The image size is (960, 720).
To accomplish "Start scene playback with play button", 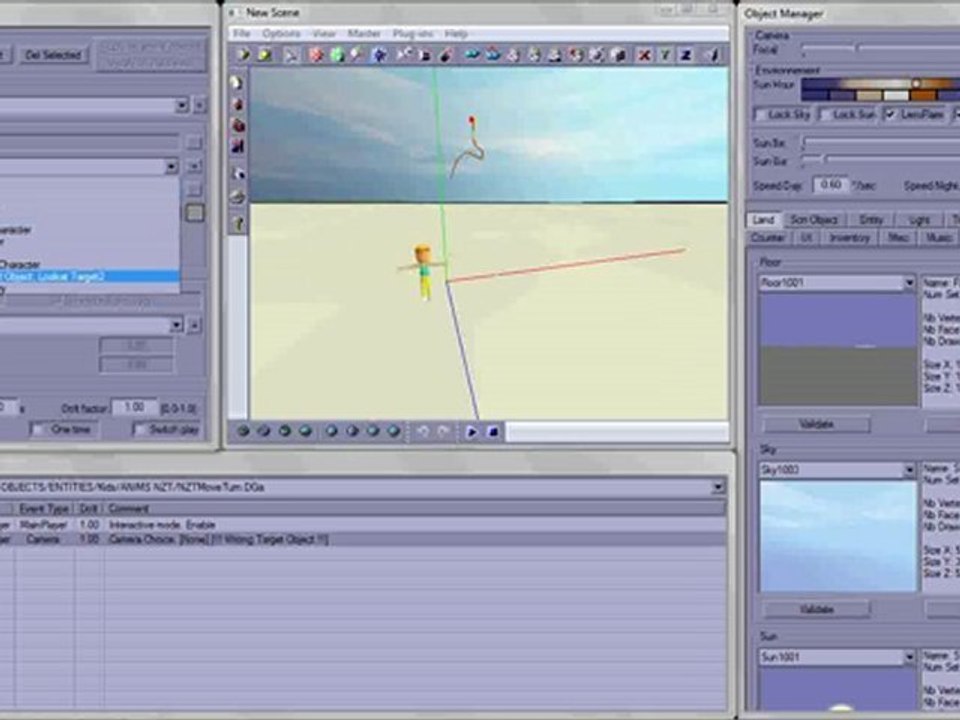I will [x=472, y=432].
